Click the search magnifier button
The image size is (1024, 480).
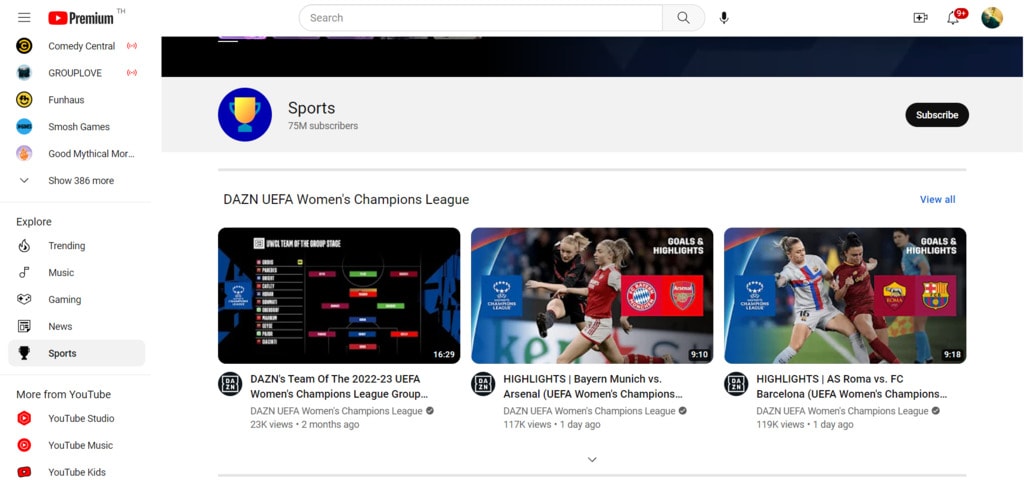coord(683,18)
